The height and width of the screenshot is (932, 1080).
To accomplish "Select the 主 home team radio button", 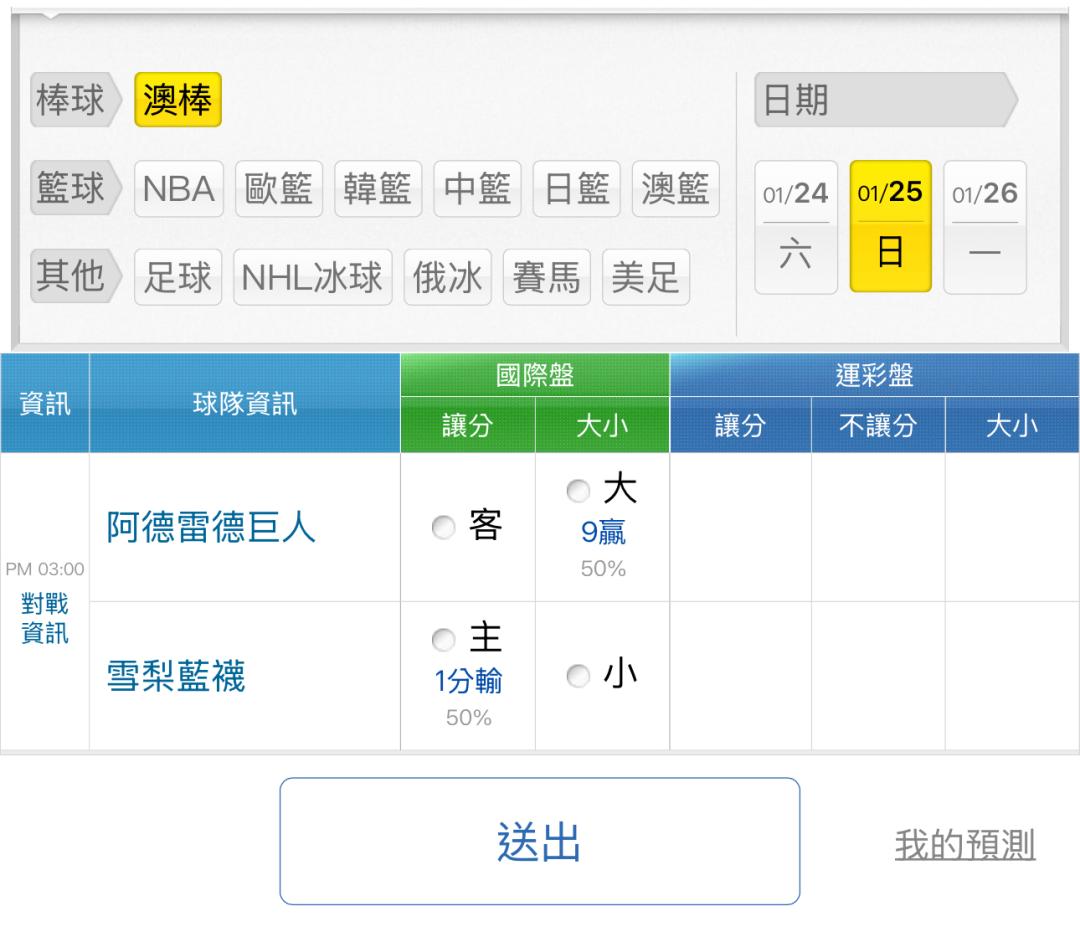I will [442, 638].
